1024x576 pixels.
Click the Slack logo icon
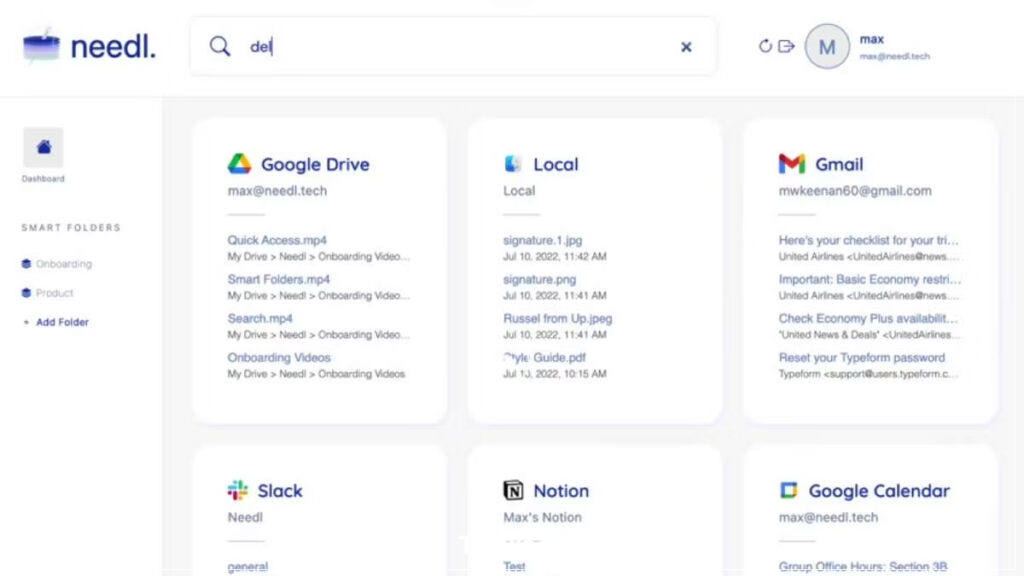click(x=238, y=490)
